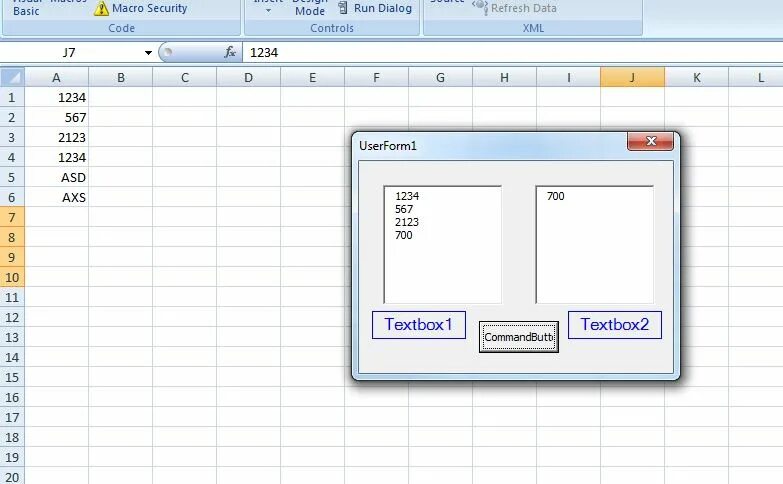The image size is (783, 484).
Task: Select column B header
Action: [120, 77]
